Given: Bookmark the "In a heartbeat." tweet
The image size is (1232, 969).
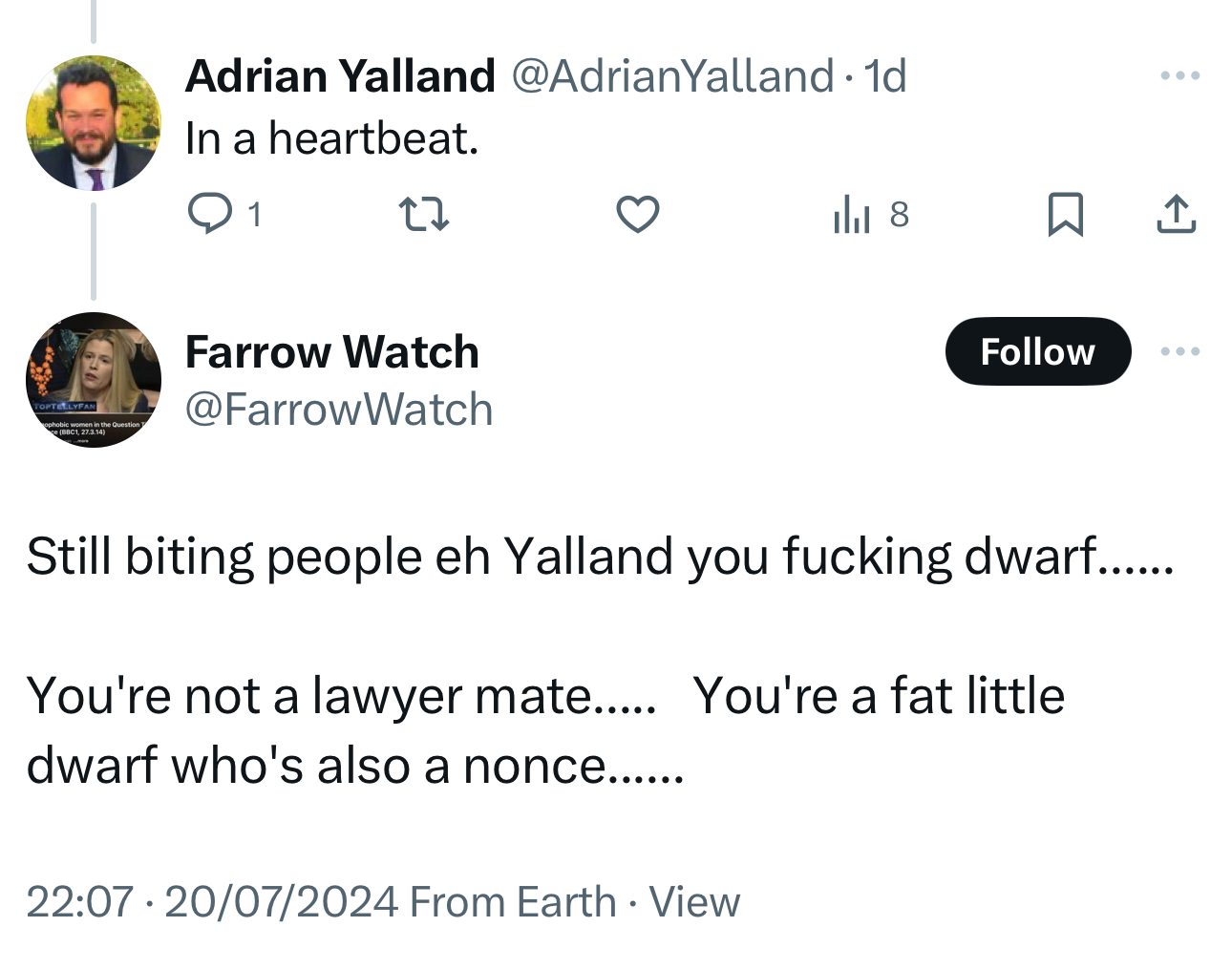Looking at the screenshot, I should pyautogui.click(x=1065, y=214).
